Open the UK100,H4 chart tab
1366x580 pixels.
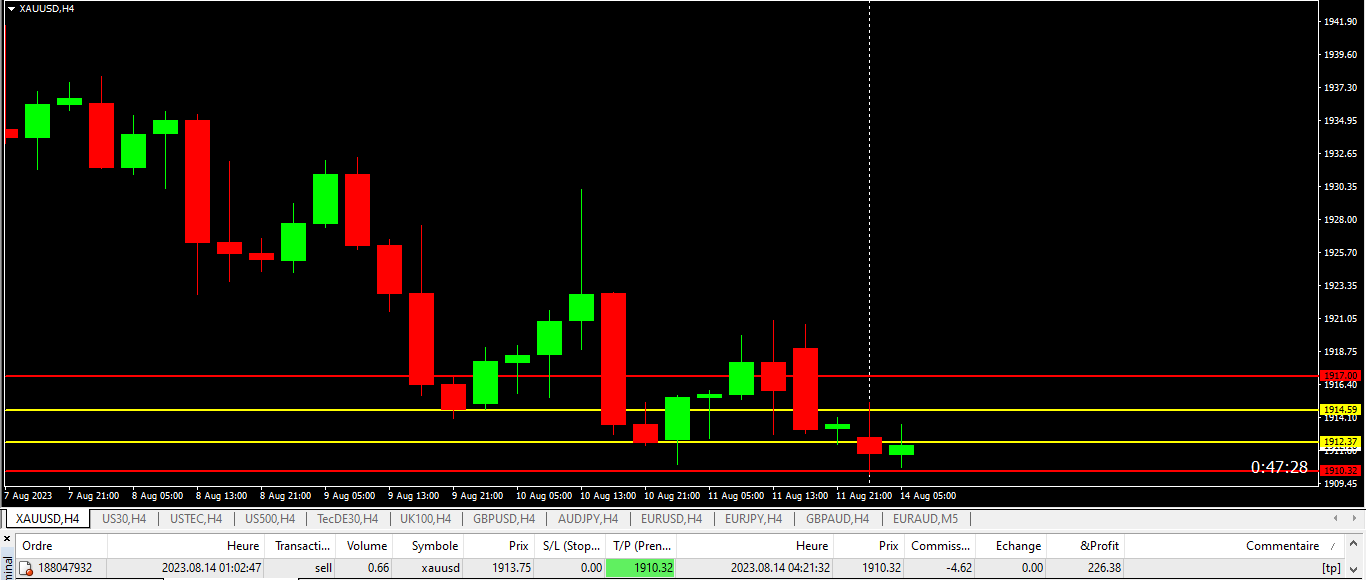pos(425,519)
